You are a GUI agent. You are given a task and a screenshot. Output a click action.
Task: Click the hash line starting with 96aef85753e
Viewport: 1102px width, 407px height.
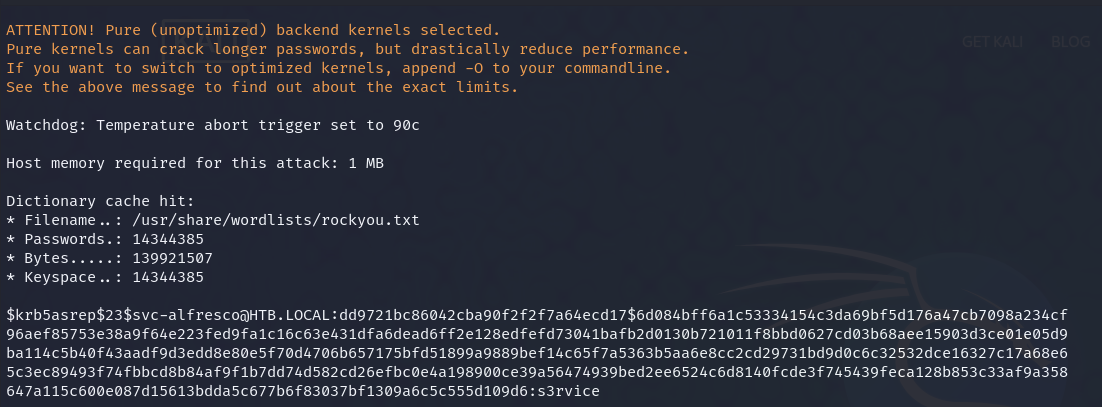pyautogui.click(x=537, y=334)
